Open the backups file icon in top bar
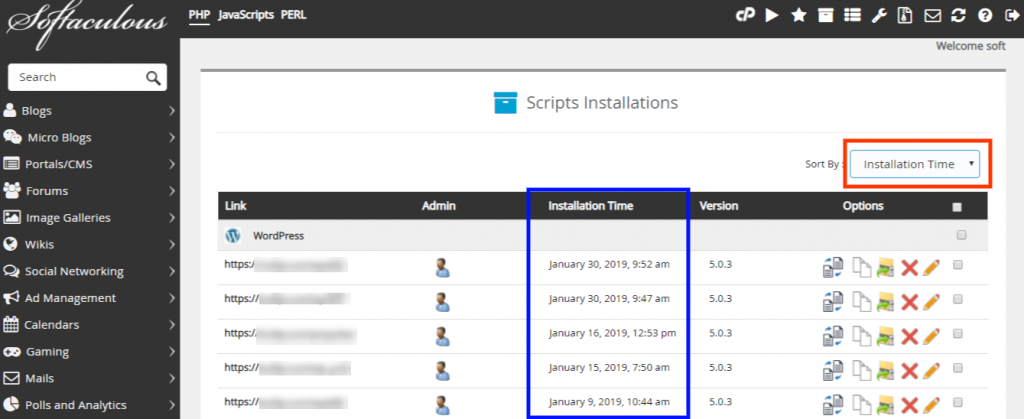This screenshot has width=1024, height=419. pyautogui.click(x=904, y=16)
